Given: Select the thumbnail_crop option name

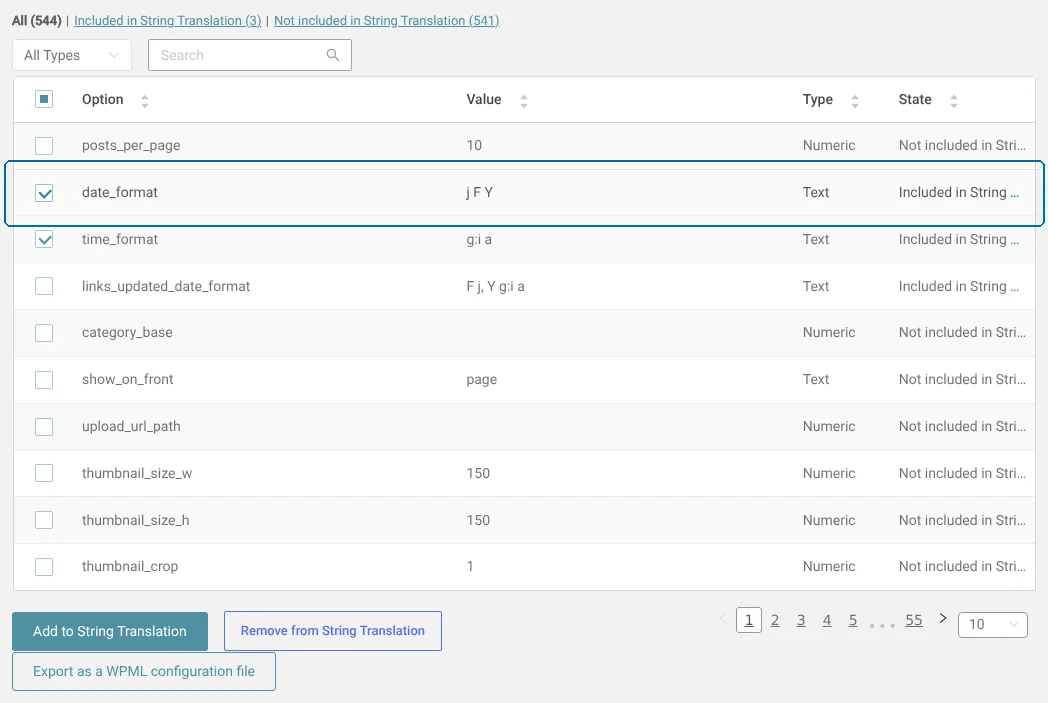Looking at the screenshot, I should pyautogui.click(x=130, y=567).
